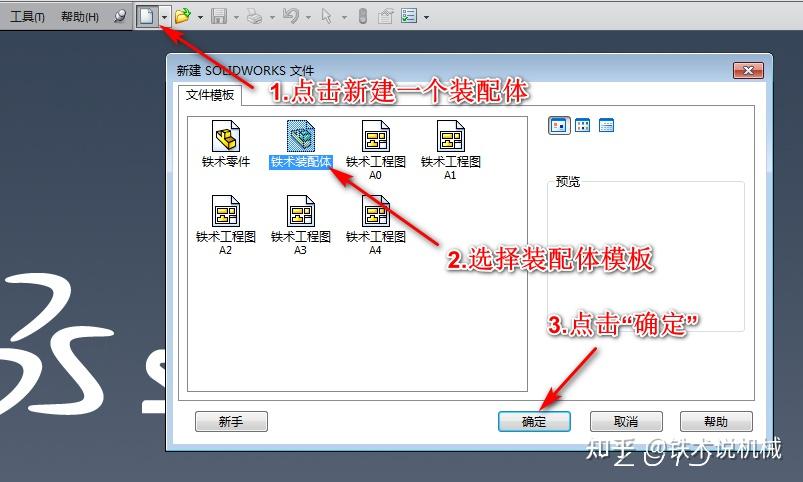Open the Tools (工具) menu
This screenshot has height=482, width=803.
coord(27,17)
